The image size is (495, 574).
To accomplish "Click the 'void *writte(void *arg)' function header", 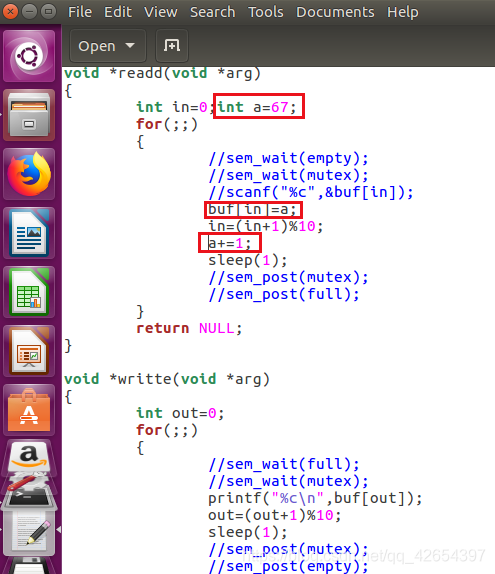I will click(x=167, y=379).
